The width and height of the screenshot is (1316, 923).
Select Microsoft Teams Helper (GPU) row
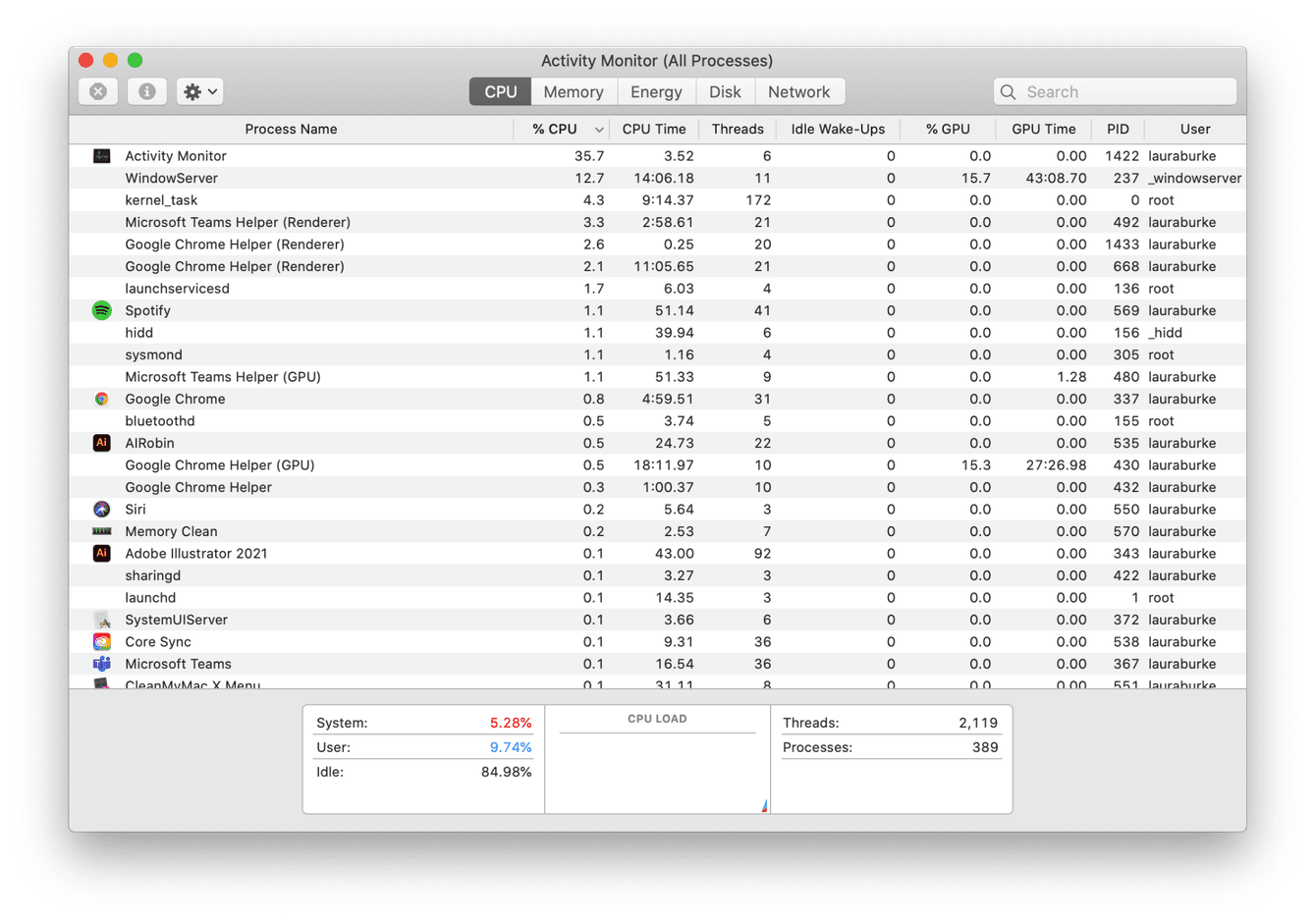(657, 377)
